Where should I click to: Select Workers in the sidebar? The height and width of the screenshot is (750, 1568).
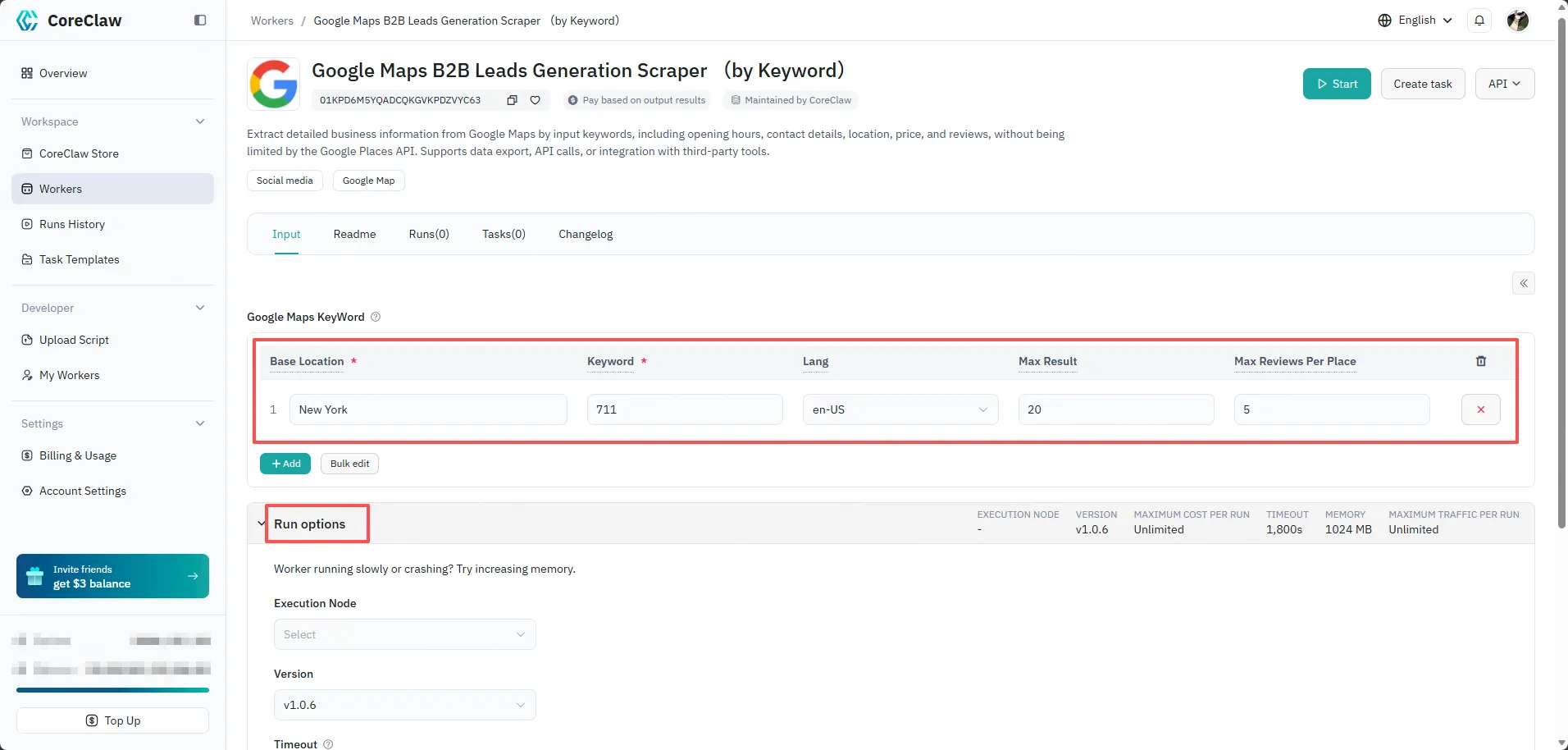(x=112, y=189)
